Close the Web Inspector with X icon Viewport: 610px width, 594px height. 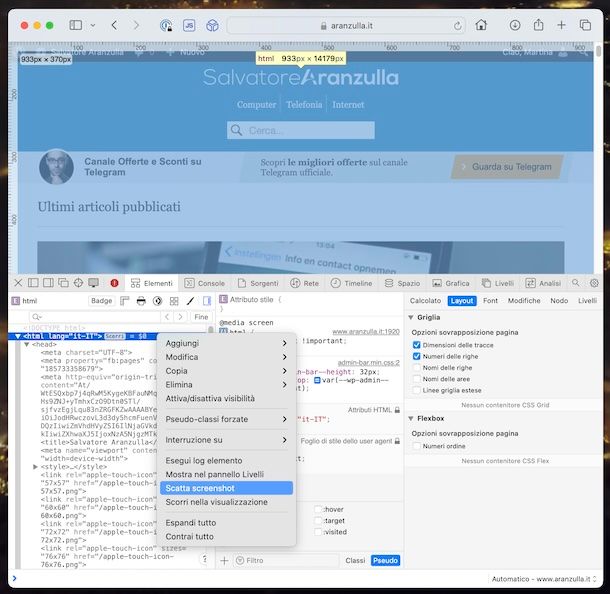18,283
